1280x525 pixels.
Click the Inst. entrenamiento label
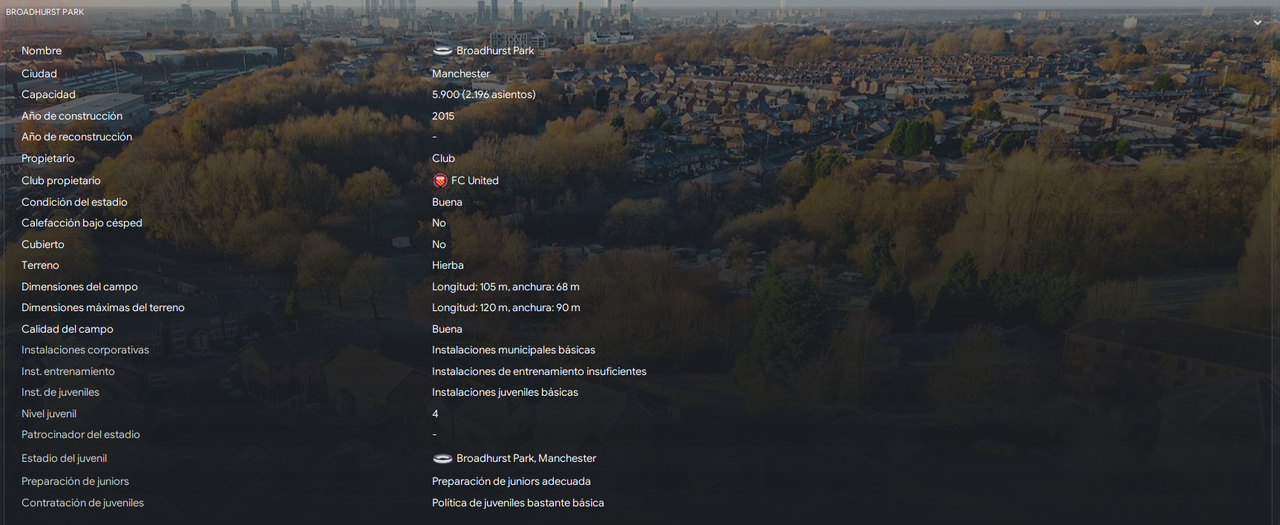coord(68,371)
